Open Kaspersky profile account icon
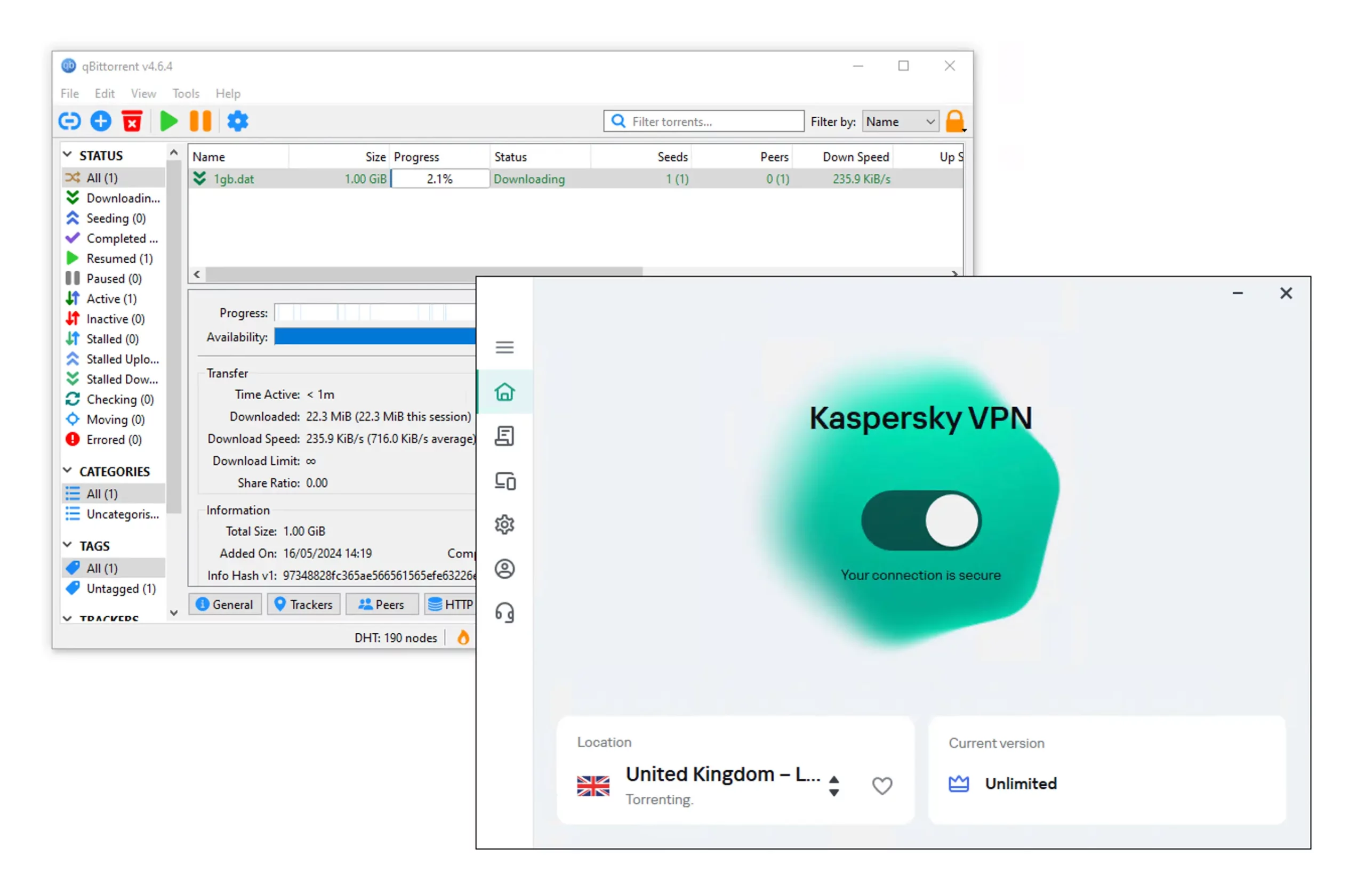 tap(504, 569)
